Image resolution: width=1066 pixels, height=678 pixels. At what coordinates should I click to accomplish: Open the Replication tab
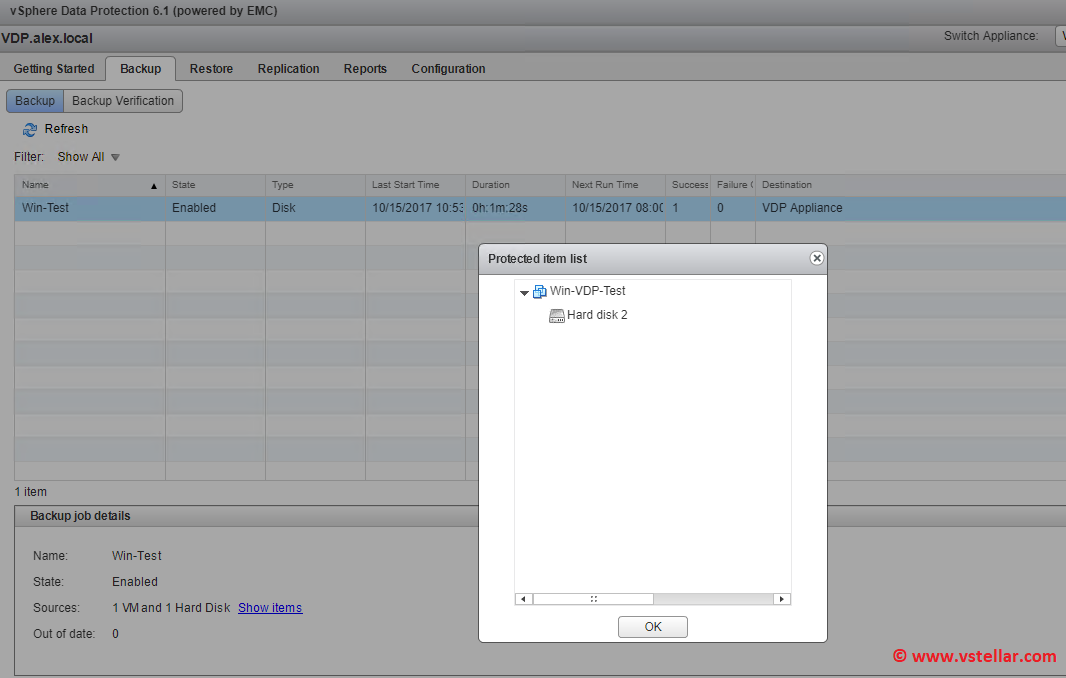pyautogui.click(x=288, y=69)
